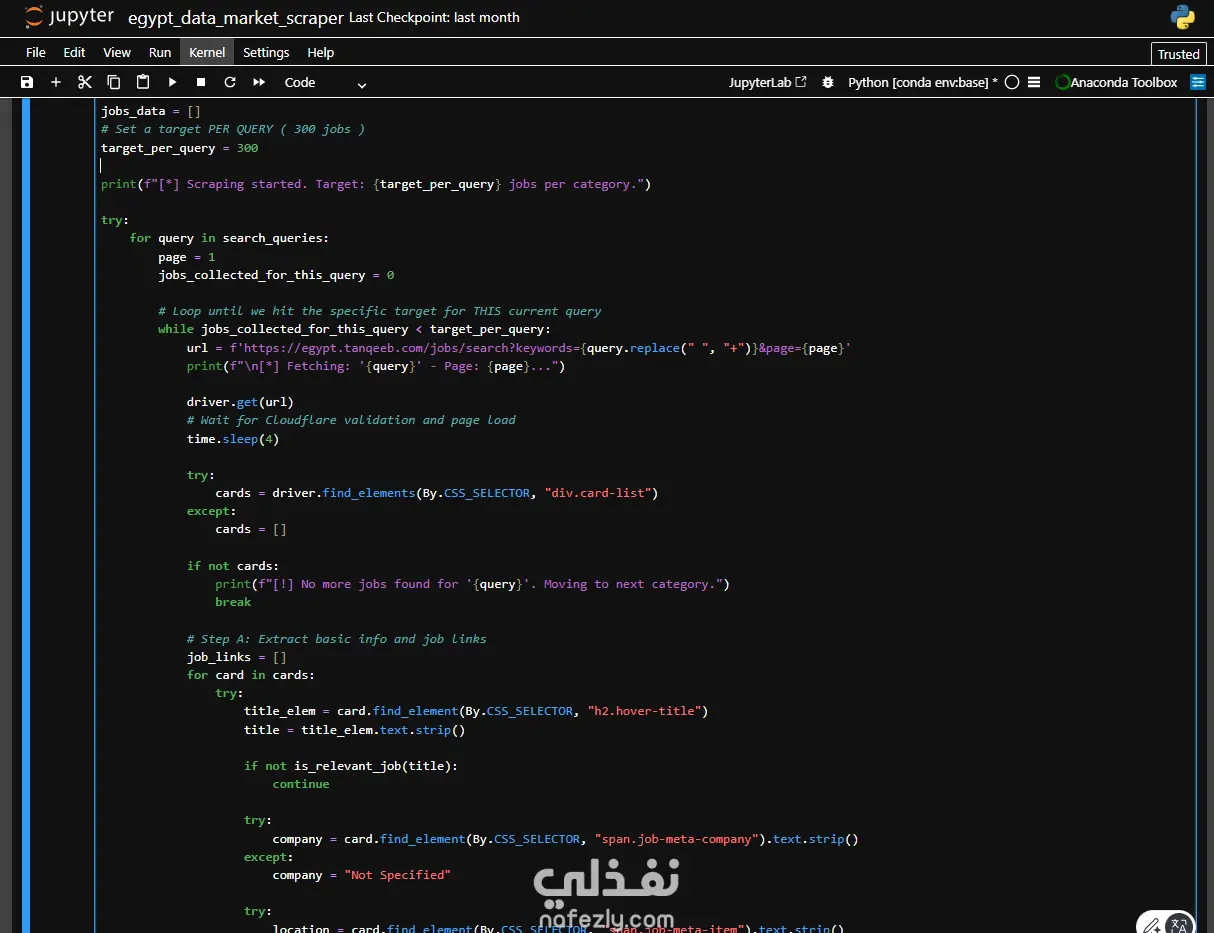Cut the selected cell with scissors icon
1214x933 pixels.
coord(85,82)
